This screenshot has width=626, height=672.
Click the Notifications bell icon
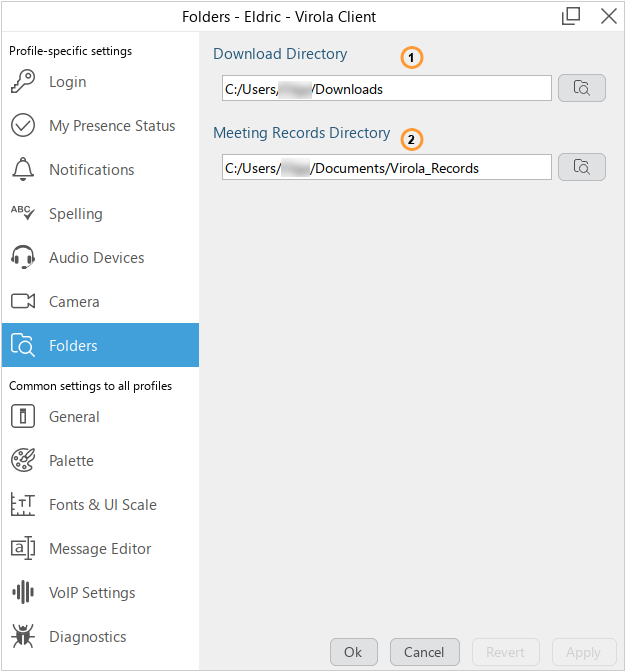point(23,170)
